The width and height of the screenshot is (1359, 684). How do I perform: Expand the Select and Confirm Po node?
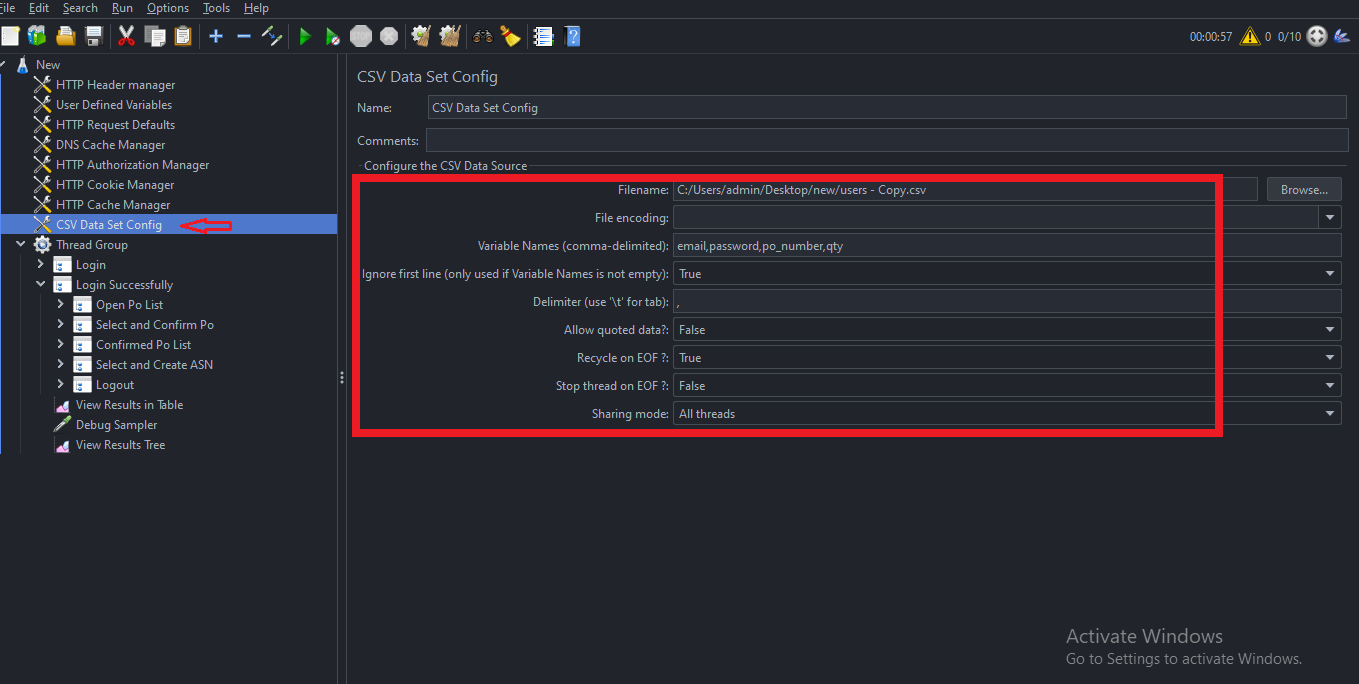tap(61, 324)
